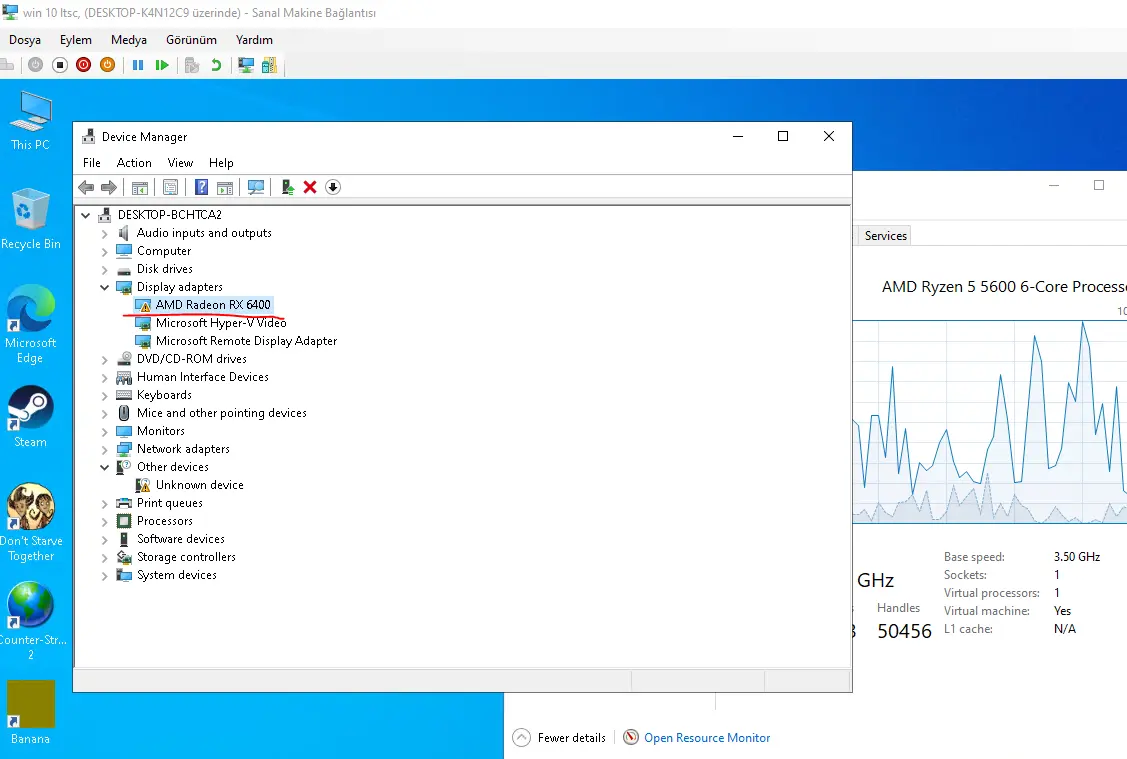Viewport: 1127px width, 759px height.
Task: Click the last VM toolbar icon beside enhanced session
Action: pos(270,65)
